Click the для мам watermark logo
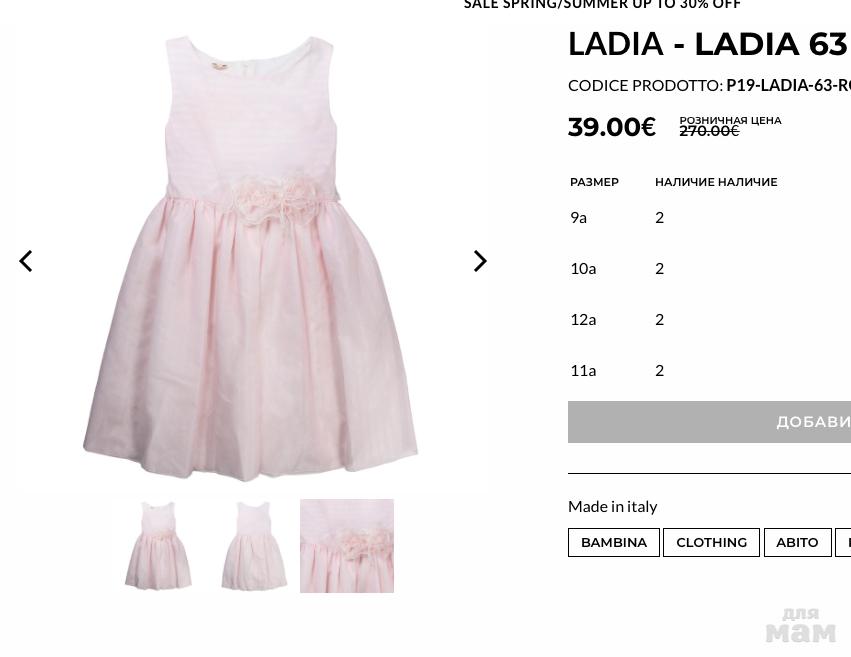 point(801,626)
